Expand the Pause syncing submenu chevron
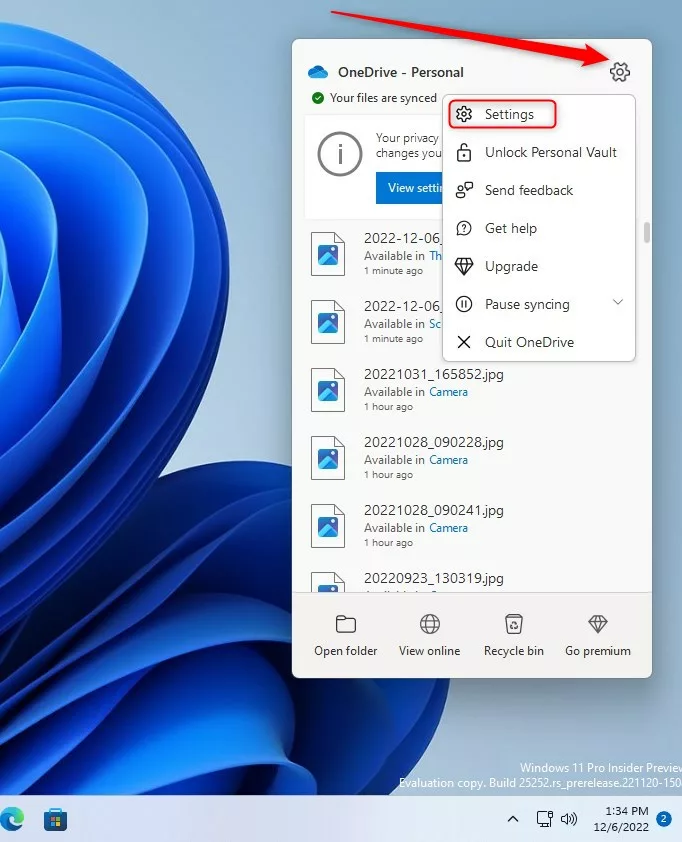 (618, 303)
